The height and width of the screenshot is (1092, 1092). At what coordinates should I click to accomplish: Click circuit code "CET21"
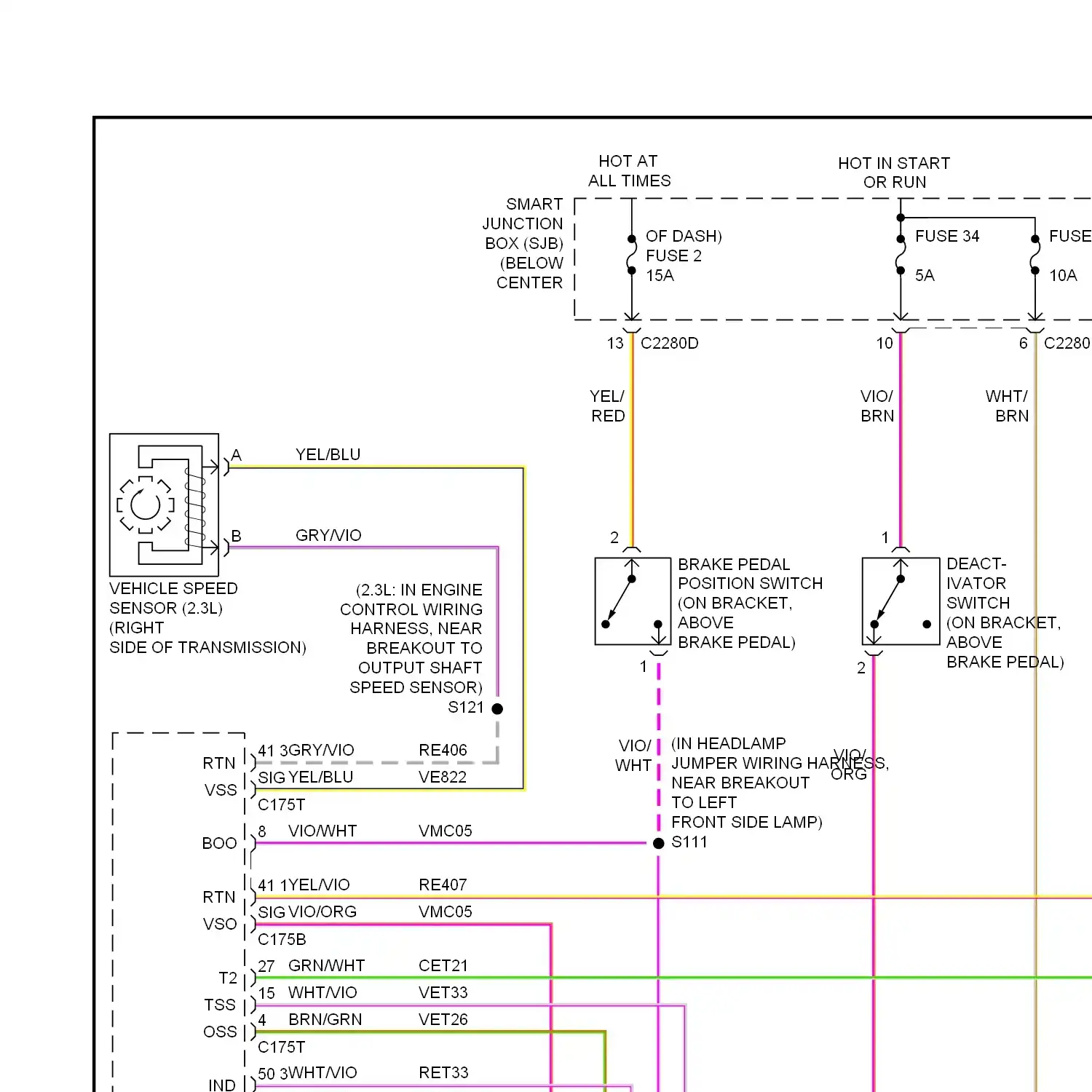443,965
